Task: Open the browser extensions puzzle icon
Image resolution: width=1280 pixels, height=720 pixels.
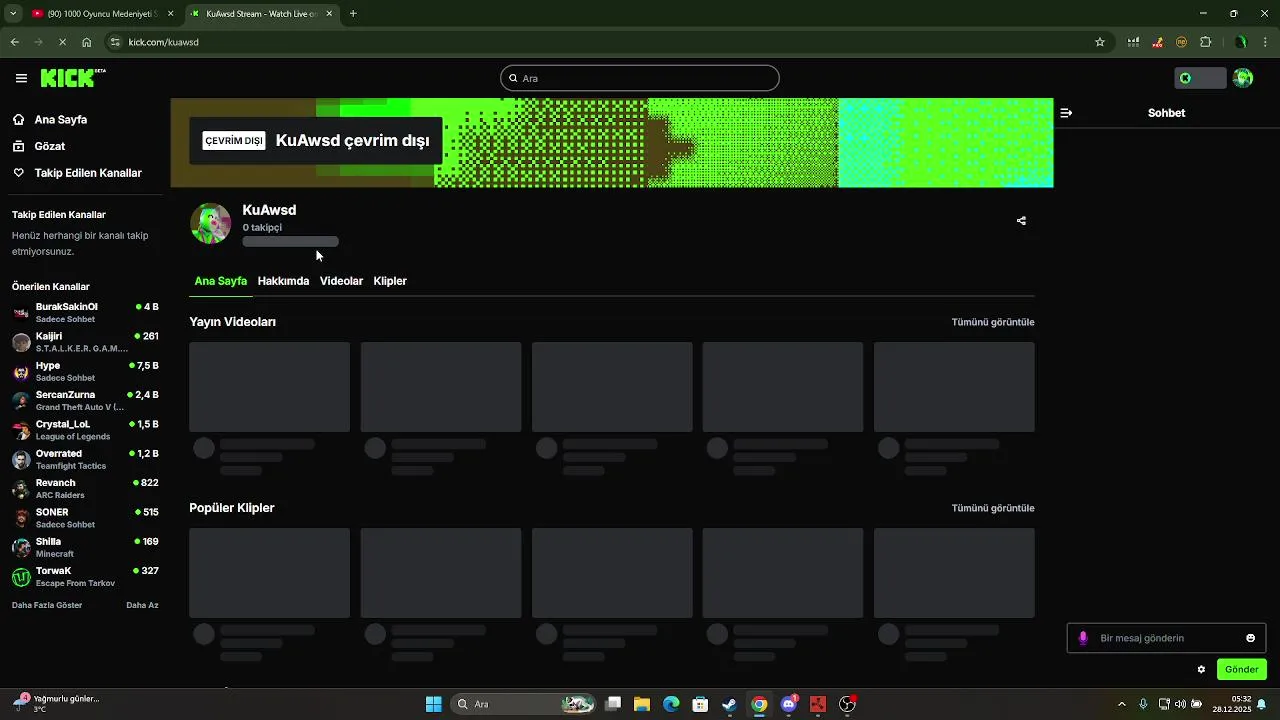Action: (x=1206, y=42)
